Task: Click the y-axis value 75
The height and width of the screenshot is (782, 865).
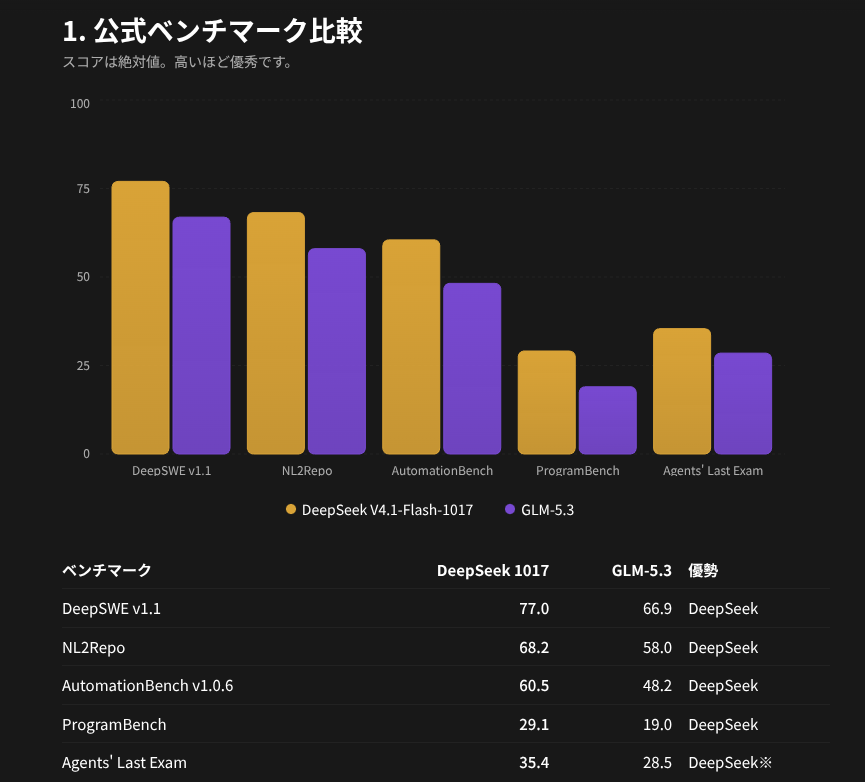Action: pyautogui.click(x=83, y=189)
